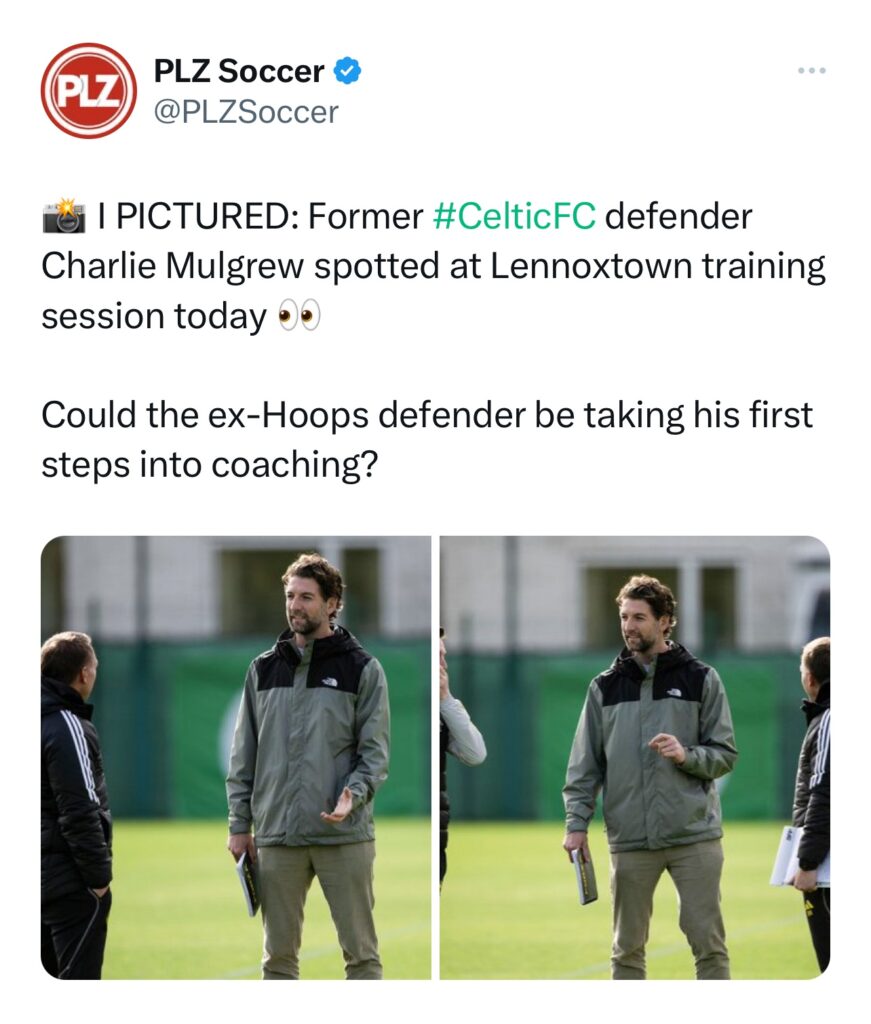Click the jacket chest logo in right photo

tap(674, 693)
